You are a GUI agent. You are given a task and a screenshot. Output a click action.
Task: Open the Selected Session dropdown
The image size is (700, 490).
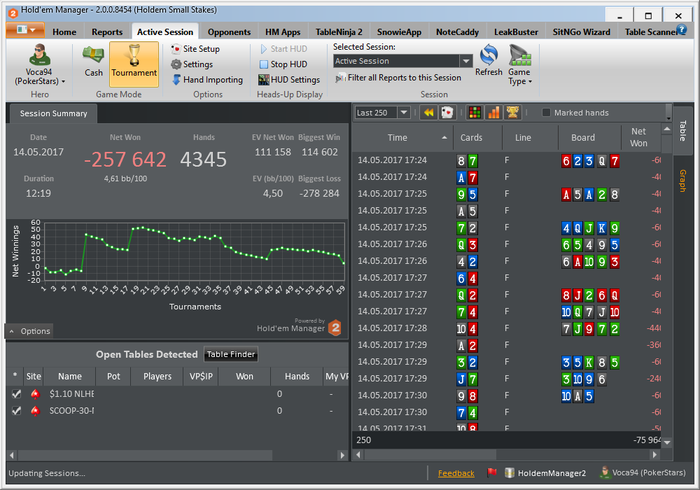coord(465,61)
